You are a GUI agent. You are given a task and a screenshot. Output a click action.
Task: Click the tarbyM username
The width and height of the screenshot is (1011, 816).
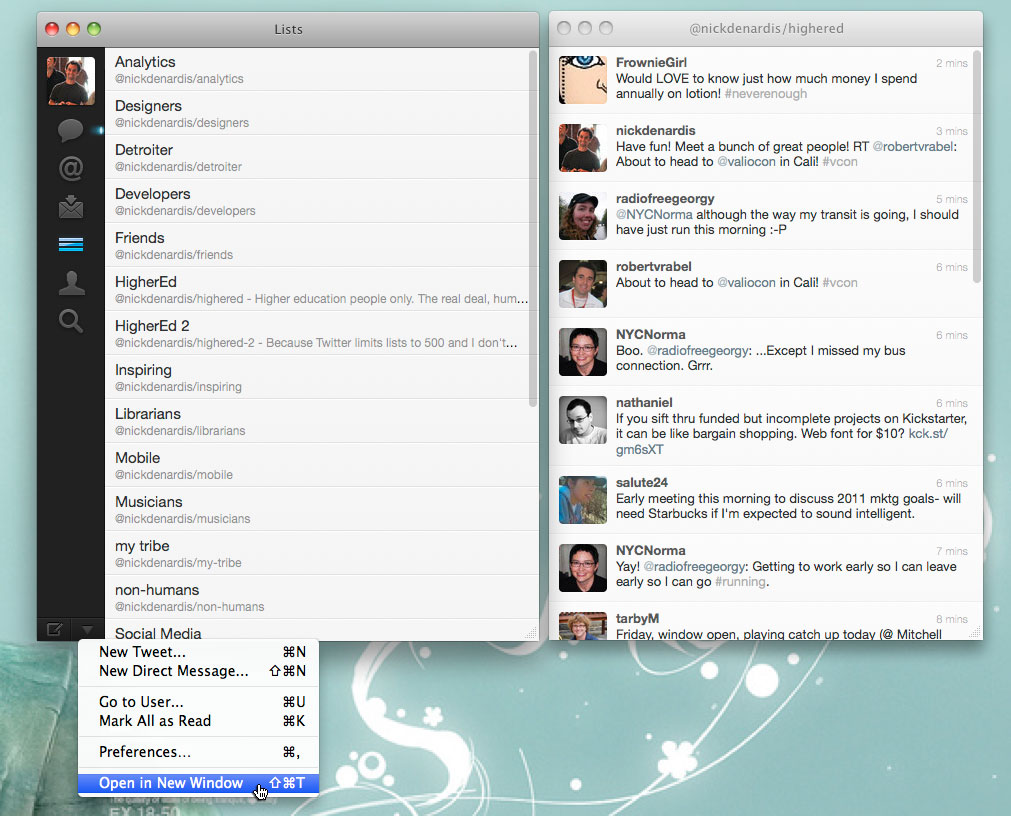coord(637,619)
